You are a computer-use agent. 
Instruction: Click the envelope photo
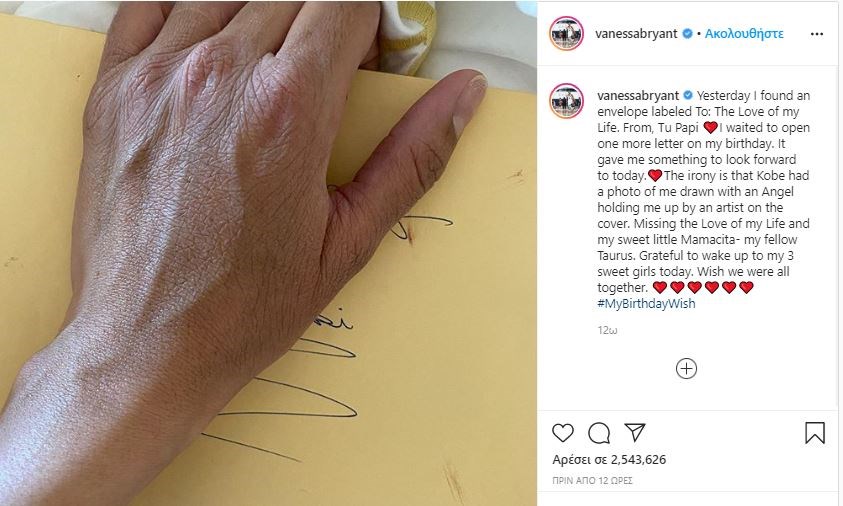click(x=268, y=253)
